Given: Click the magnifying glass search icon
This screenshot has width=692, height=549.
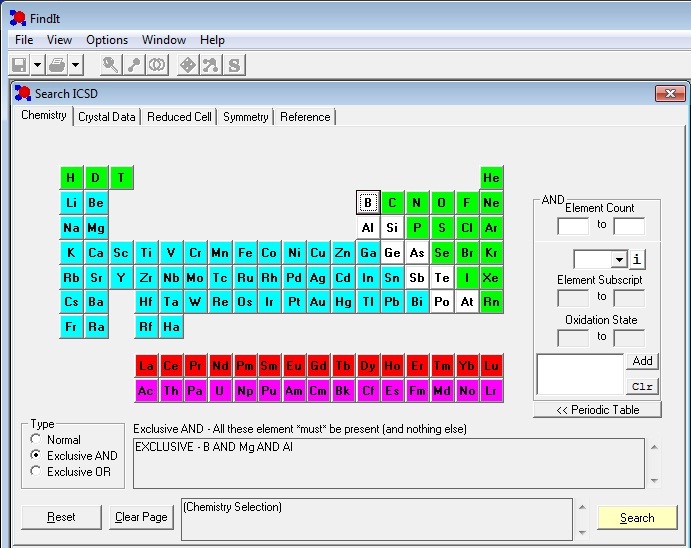Looking at the screenshot, I should tap(110, 65).
